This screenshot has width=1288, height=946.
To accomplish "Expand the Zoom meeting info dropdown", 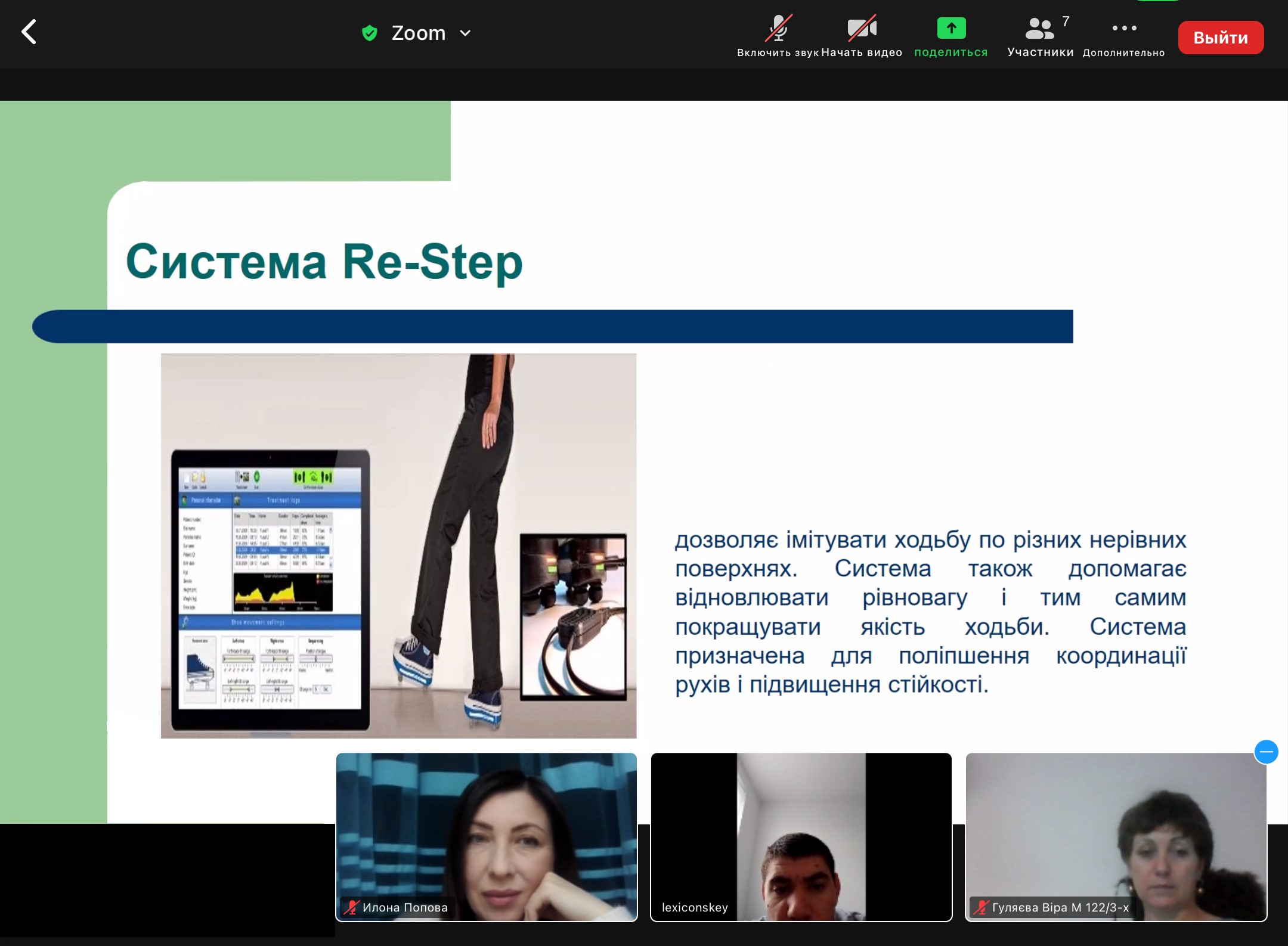I will click(465, 33).
